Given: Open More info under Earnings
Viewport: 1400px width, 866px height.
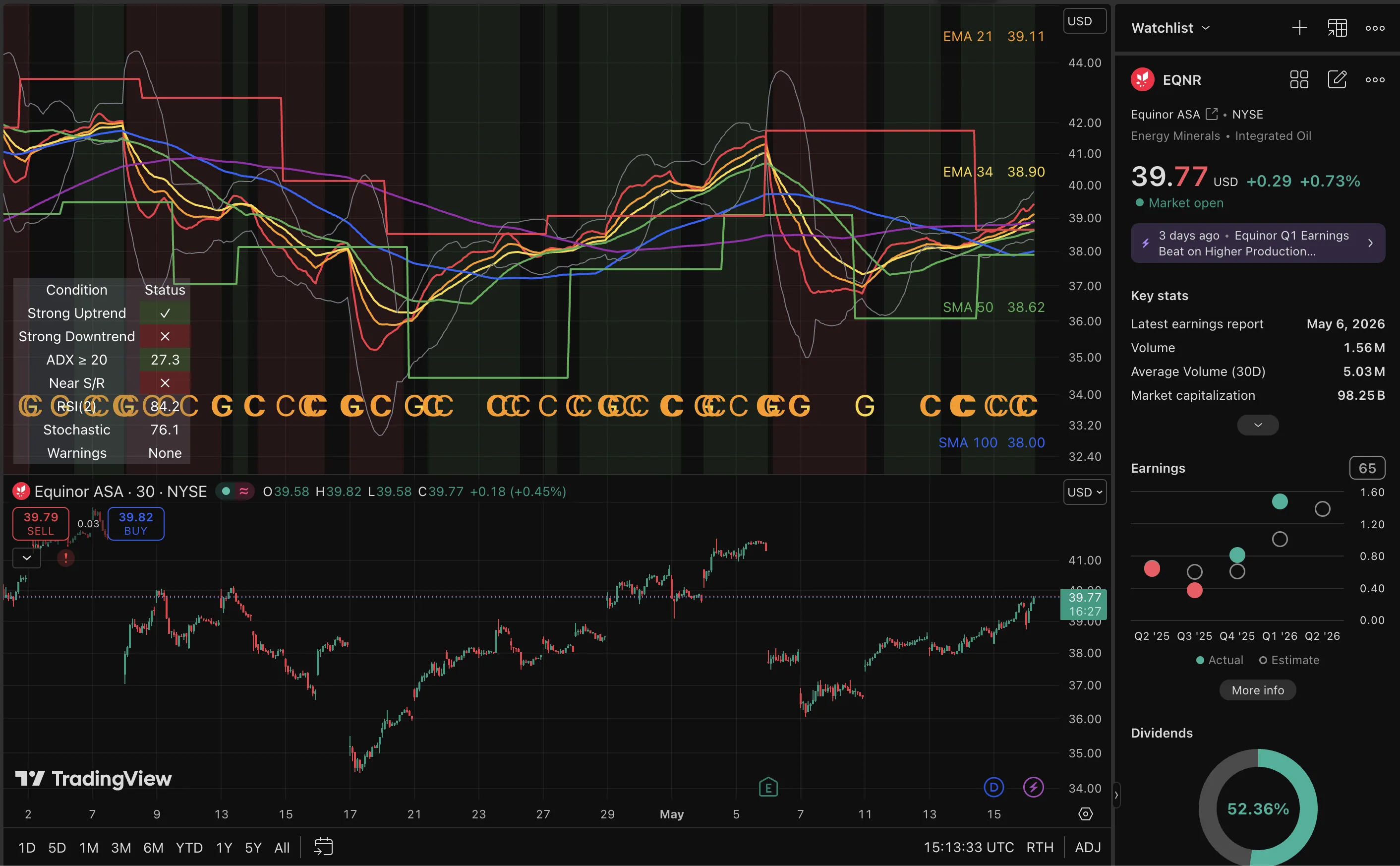Looking at the screenshot, I should pyautogui.click(x=1258, y=690).
